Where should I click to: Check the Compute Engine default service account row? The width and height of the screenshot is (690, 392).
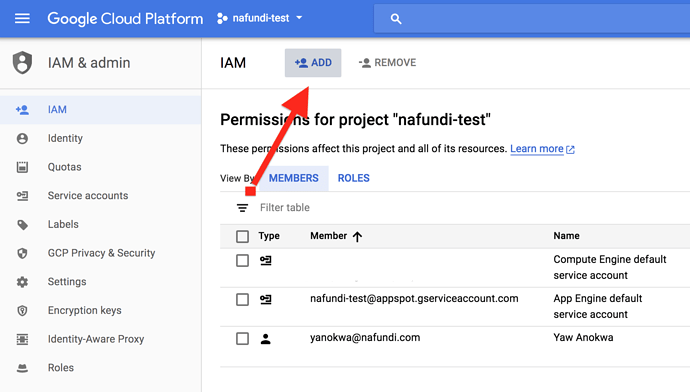click(242, 260)
